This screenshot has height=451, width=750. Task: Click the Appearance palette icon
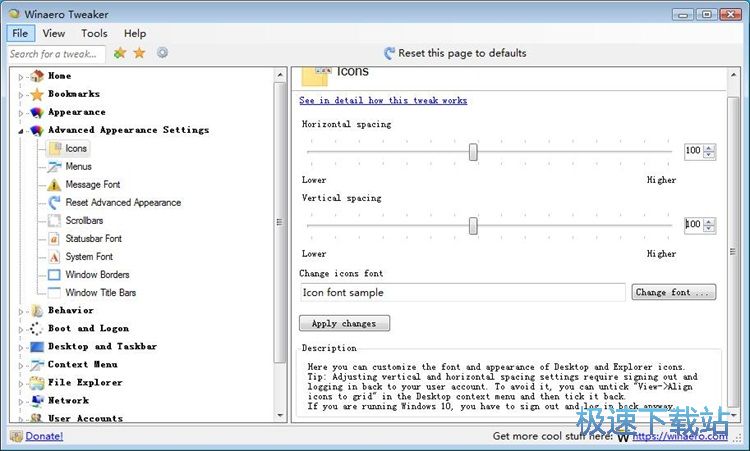coord(37,112)
